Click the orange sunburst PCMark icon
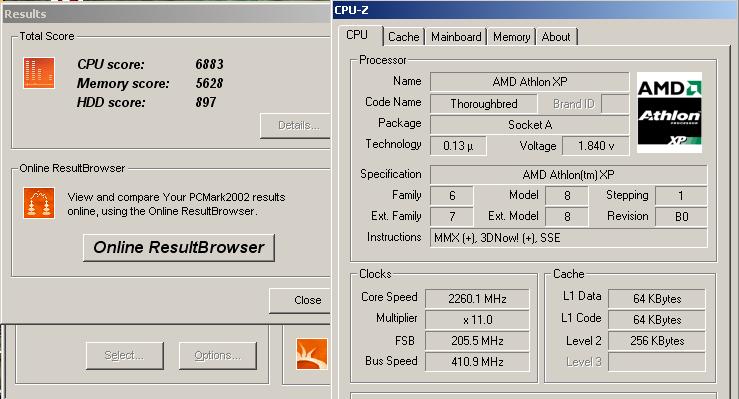The height and width of the screenshot is (399, 739). click(x=312, y=354)
